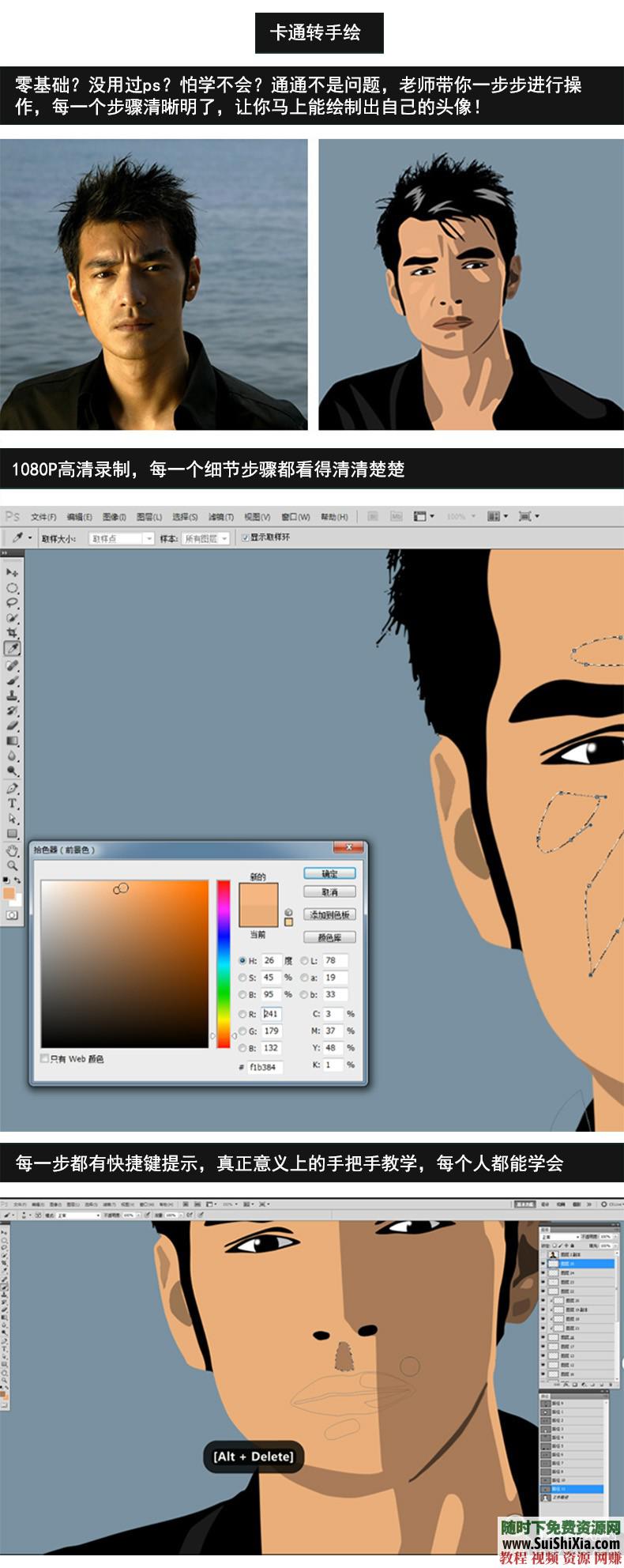Choose the Horizontal Type tool
The image size is (624, 1568).
(x=12, y=803)
